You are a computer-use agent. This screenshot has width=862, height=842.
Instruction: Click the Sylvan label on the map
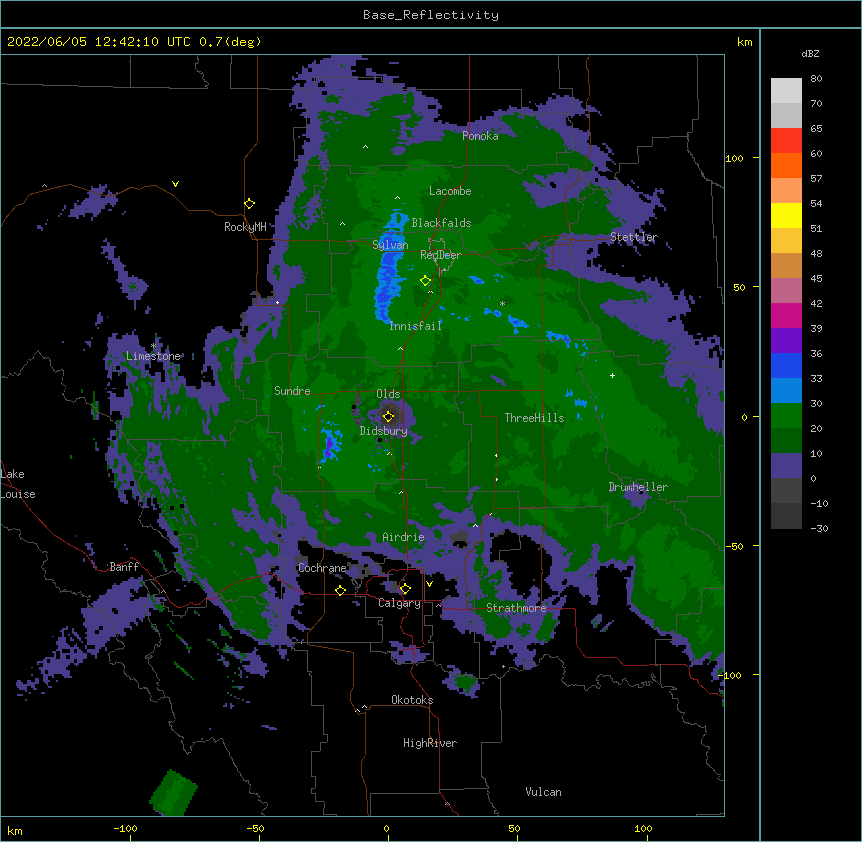[390, 245]
